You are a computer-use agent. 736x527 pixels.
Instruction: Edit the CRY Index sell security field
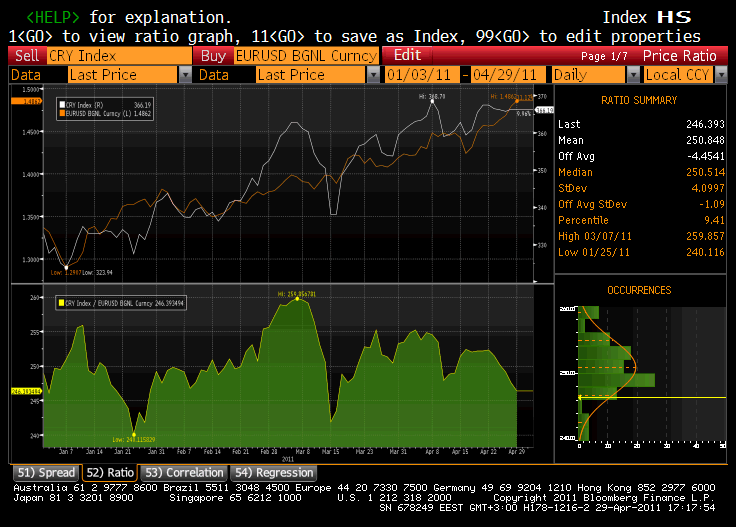point(119,56)
